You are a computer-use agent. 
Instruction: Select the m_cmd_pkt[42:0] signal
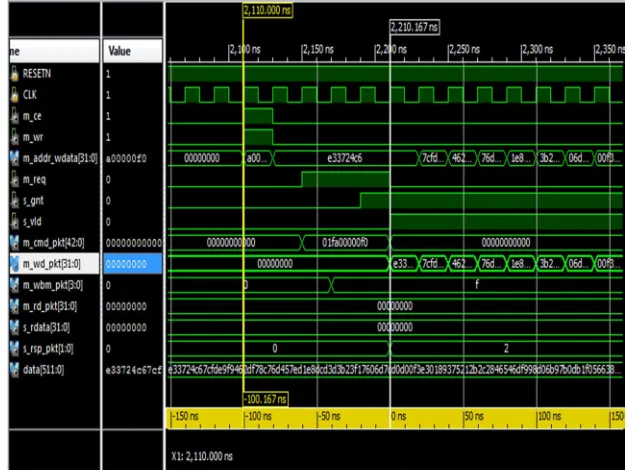pyautogui.click(x=53, y=243)
